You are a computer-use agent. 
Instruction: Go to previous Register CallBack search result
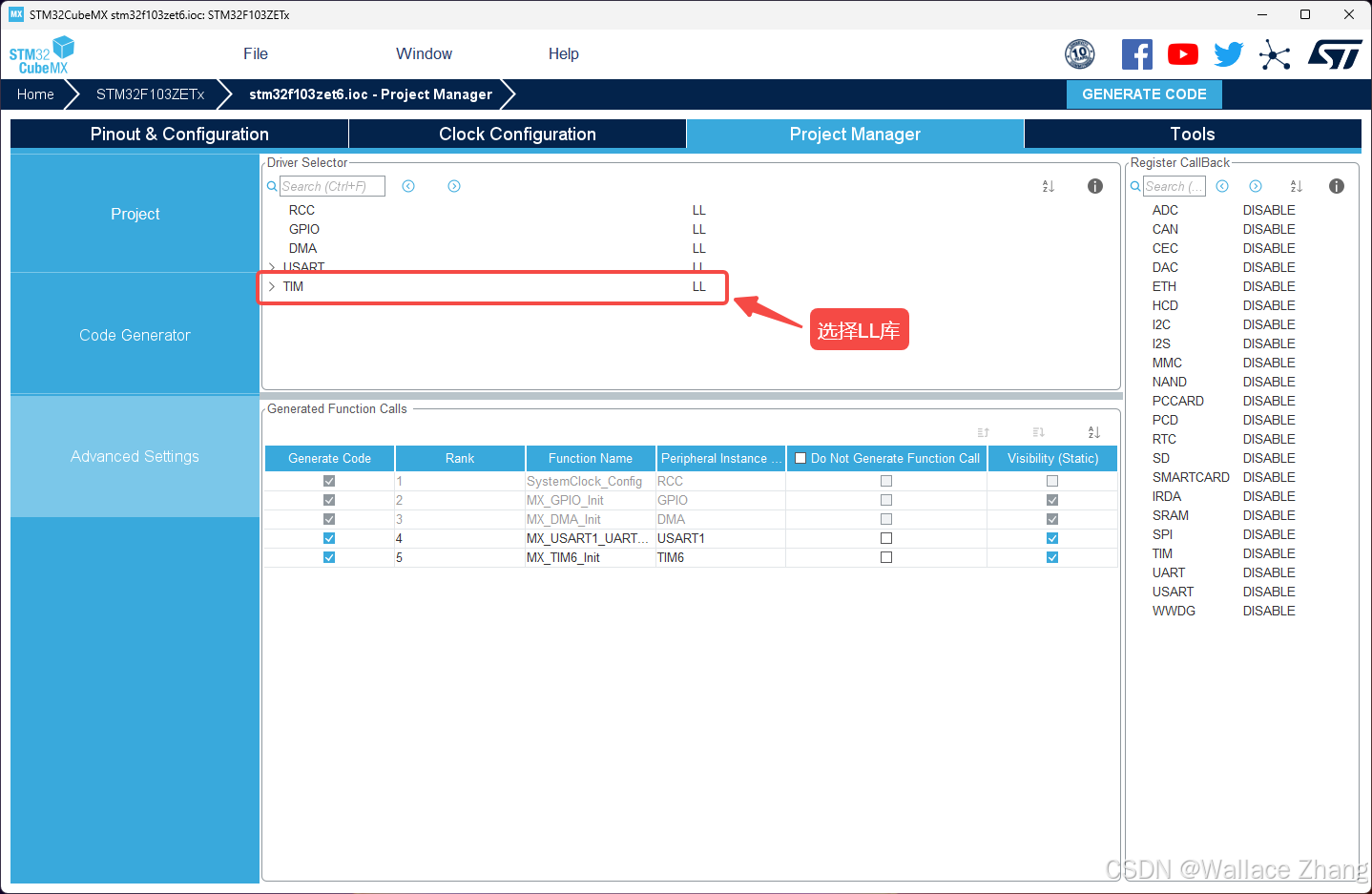click(x=1222, y=186)
